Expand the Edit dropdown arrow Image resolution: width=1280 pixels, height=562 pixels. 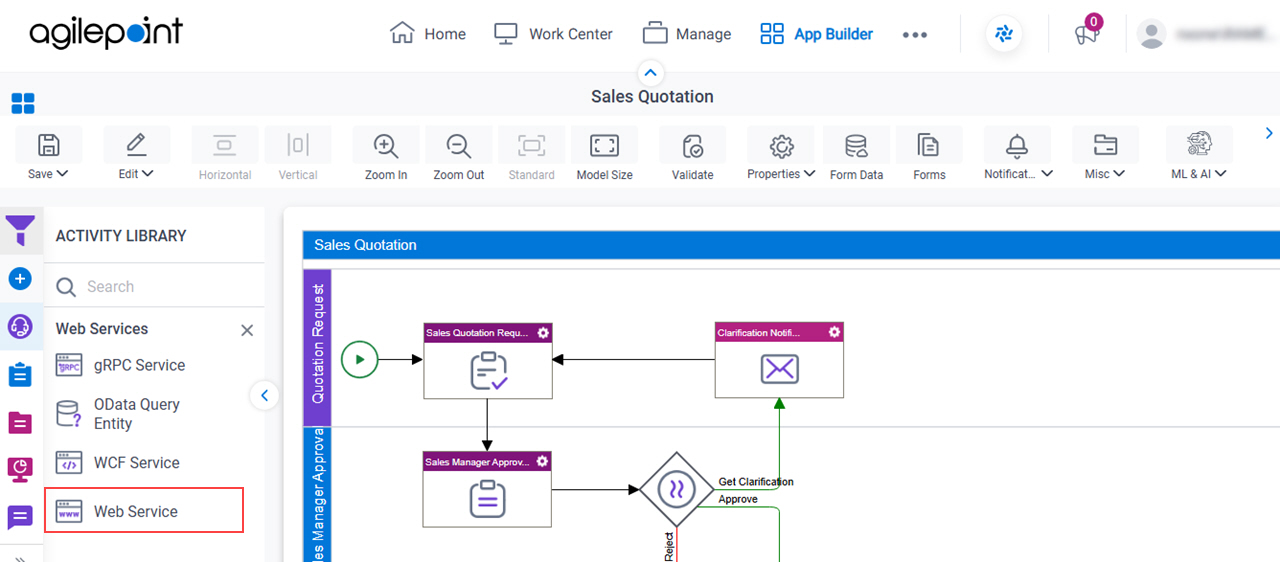pyautogui.click(x=149, y=173)
